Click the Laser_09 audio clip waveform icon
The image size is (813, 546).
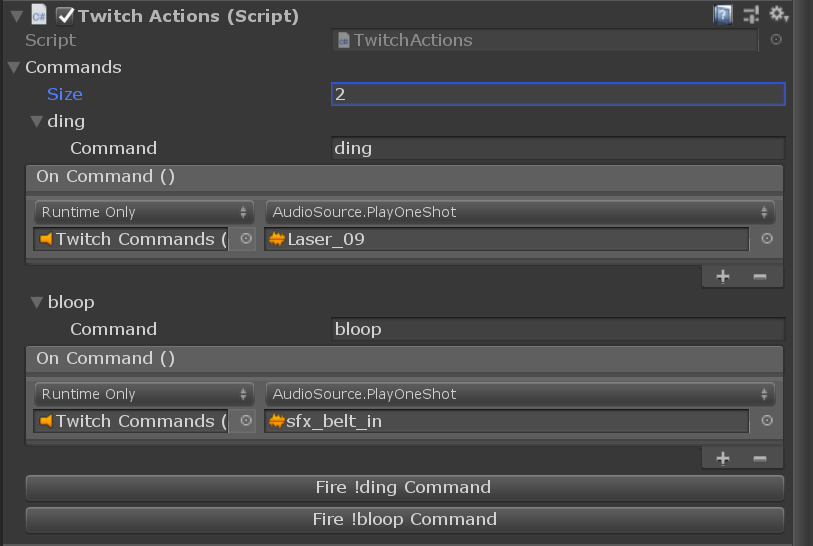pos(277,239)
